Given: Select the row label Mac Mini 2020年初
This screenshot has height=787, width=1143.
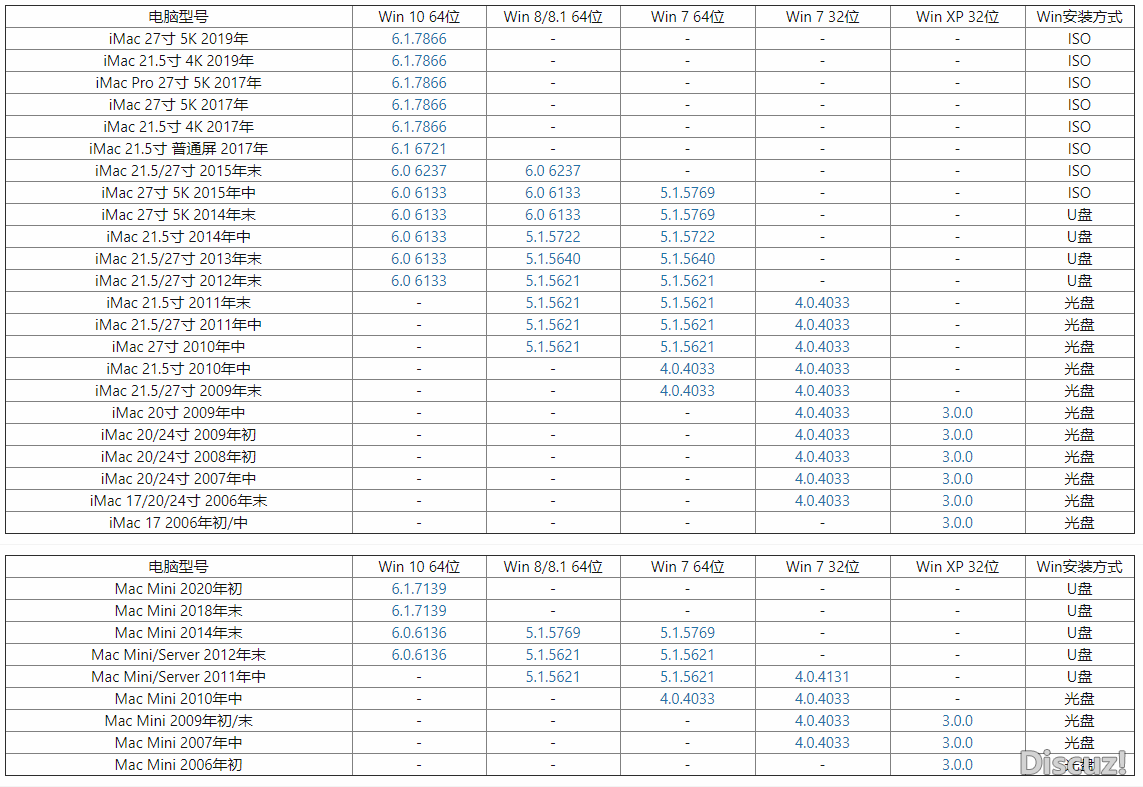Looking at the screenshot, I should (x=179, y=589).
